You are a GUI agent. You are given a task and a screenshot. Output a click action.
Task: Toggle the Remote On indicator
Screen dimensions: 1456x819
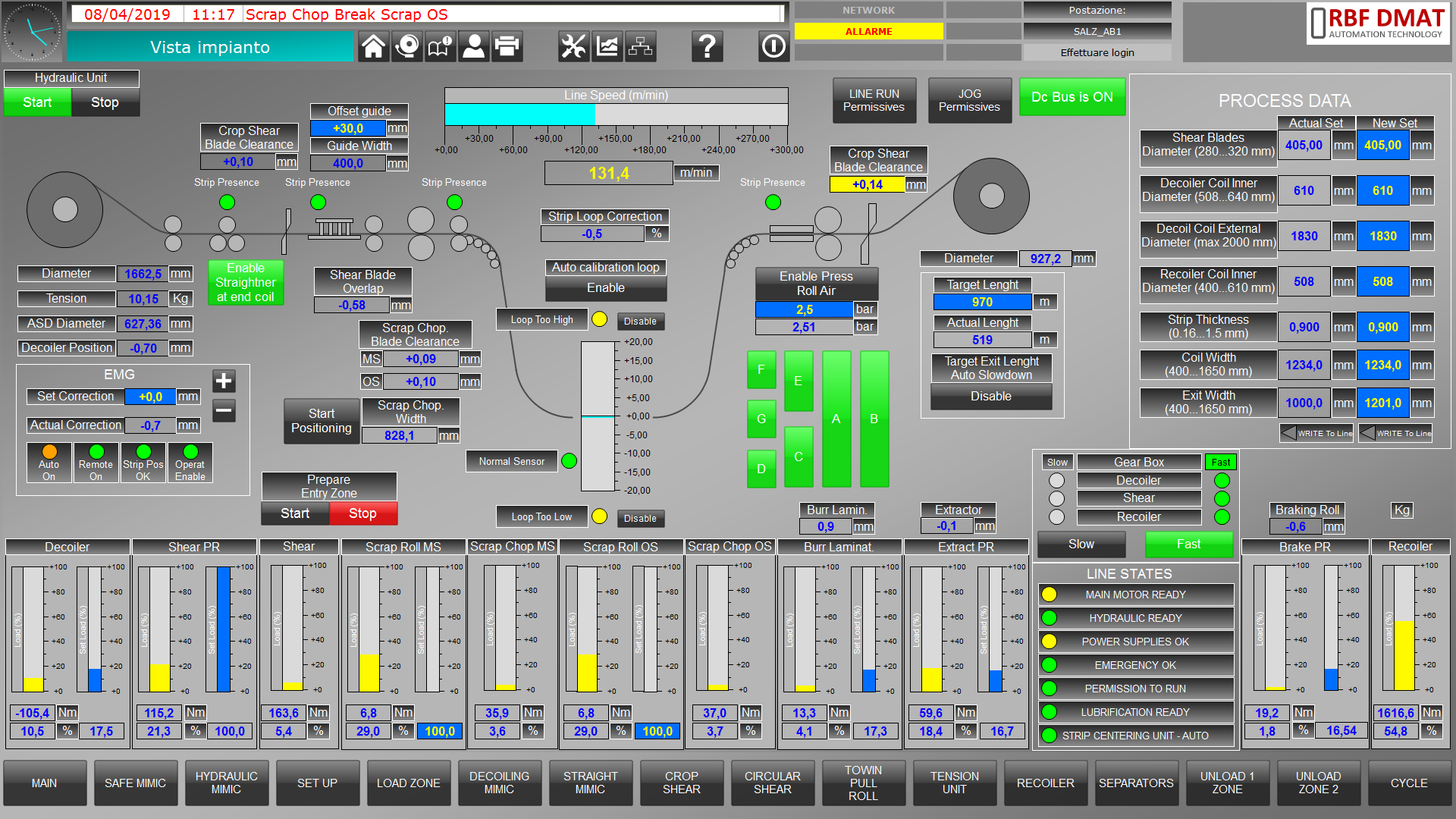(96, 463)
